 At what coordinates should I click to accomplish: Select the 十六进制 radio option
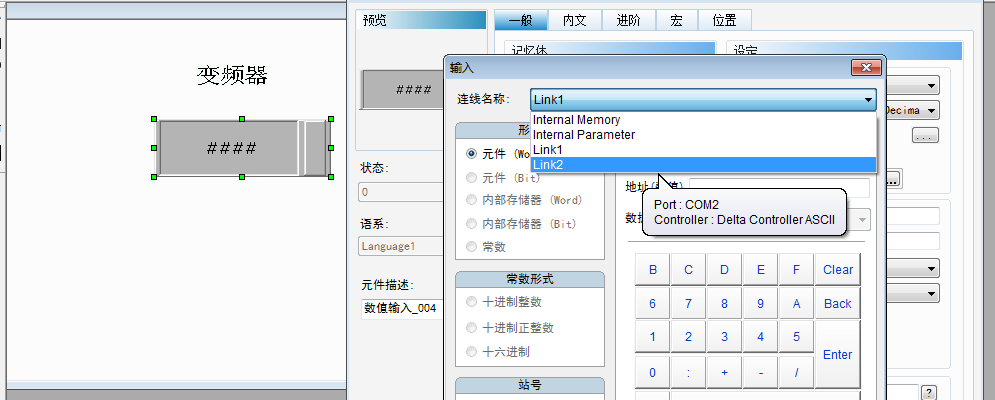(x=472, y=351)
